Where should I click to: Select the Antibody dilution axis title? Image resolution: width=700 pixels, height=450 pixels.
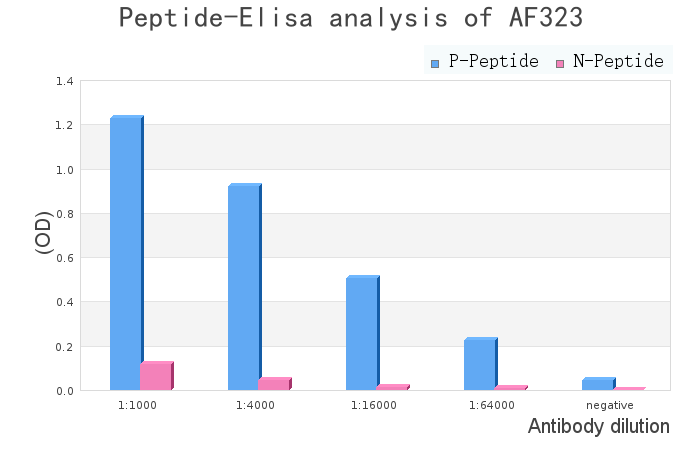(598, 427)
